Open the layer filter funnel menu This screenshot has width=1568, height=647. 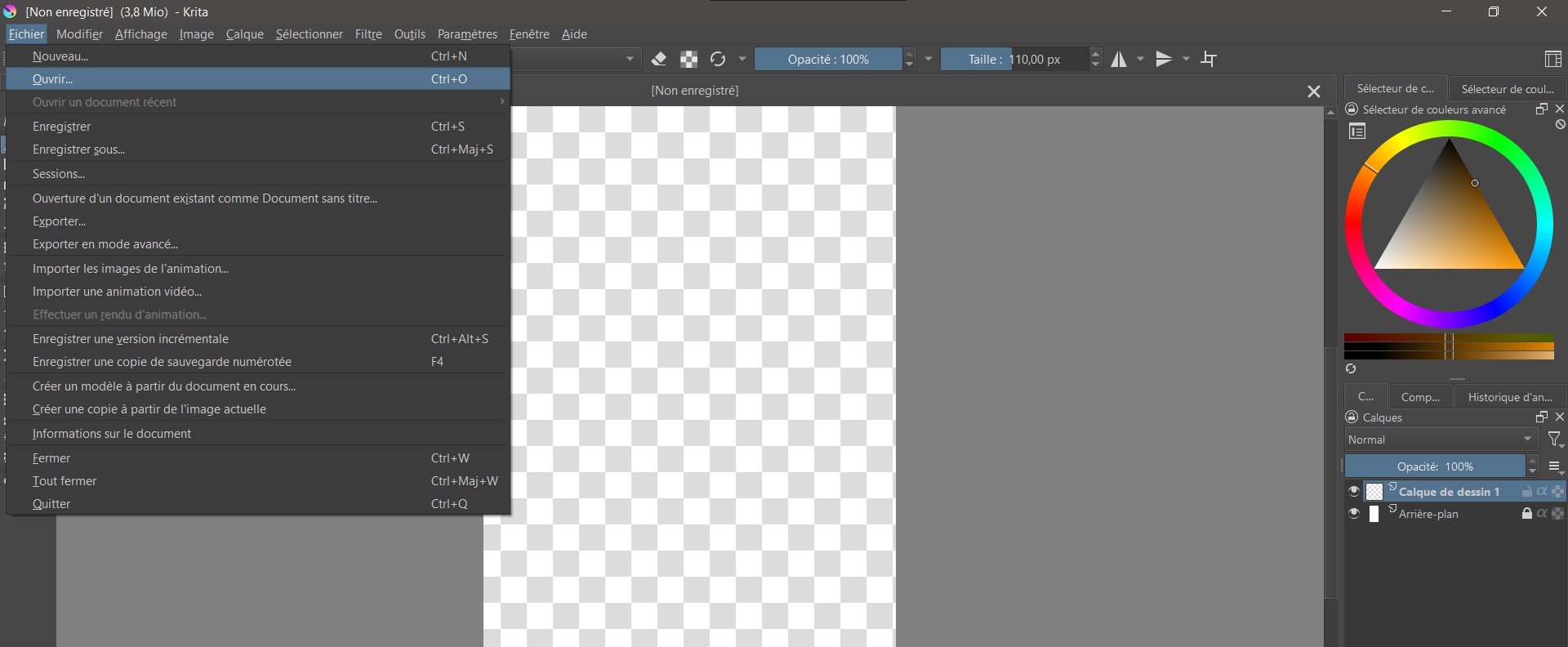coord(1556,440)
